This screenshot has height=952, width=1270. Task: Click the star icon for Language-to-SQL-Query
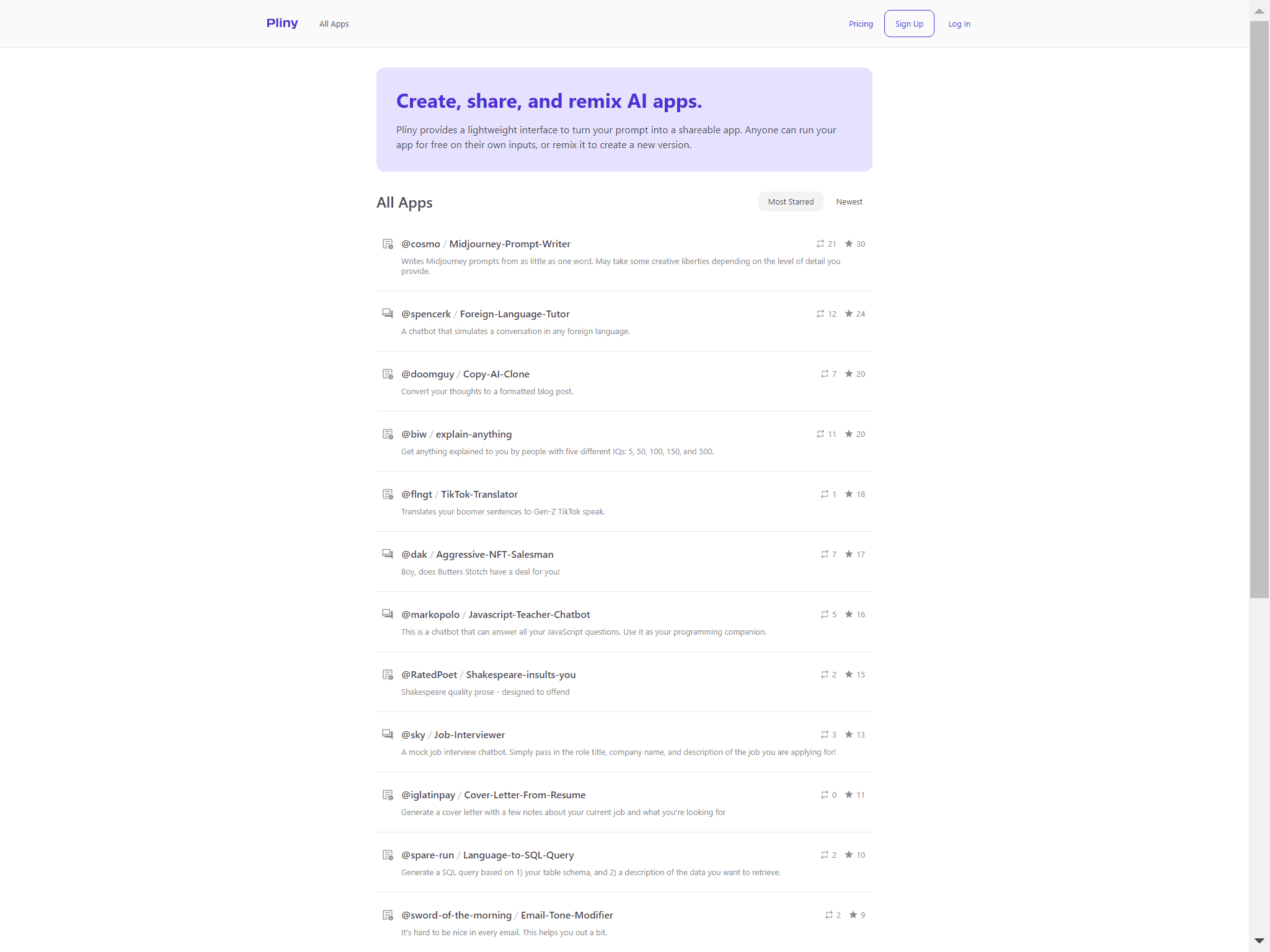[849, 855]
